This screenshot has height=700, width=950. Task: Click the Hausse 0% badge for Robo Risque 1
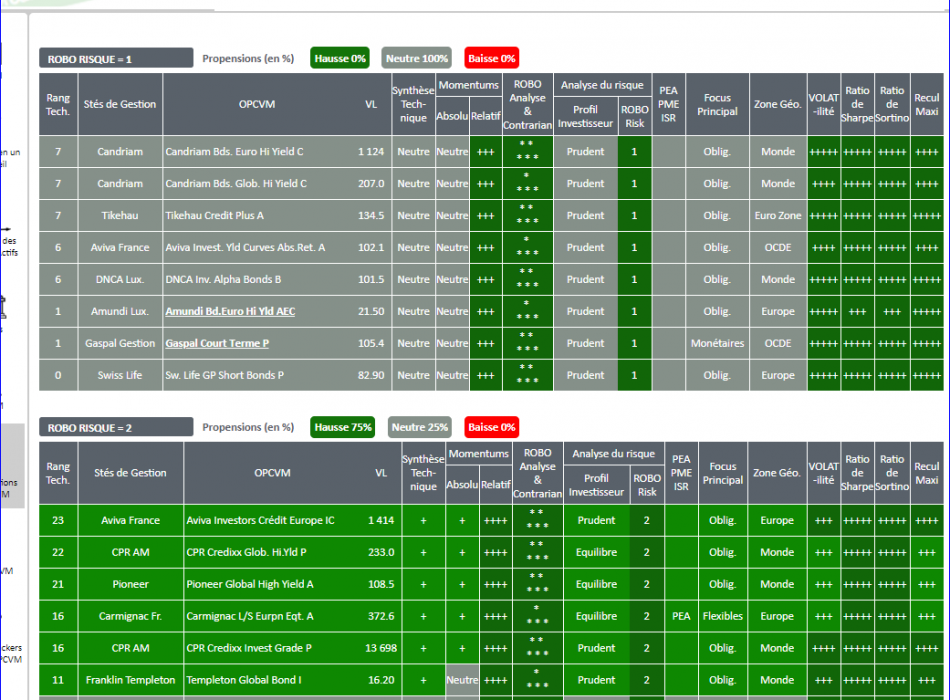tap(340, 58)
